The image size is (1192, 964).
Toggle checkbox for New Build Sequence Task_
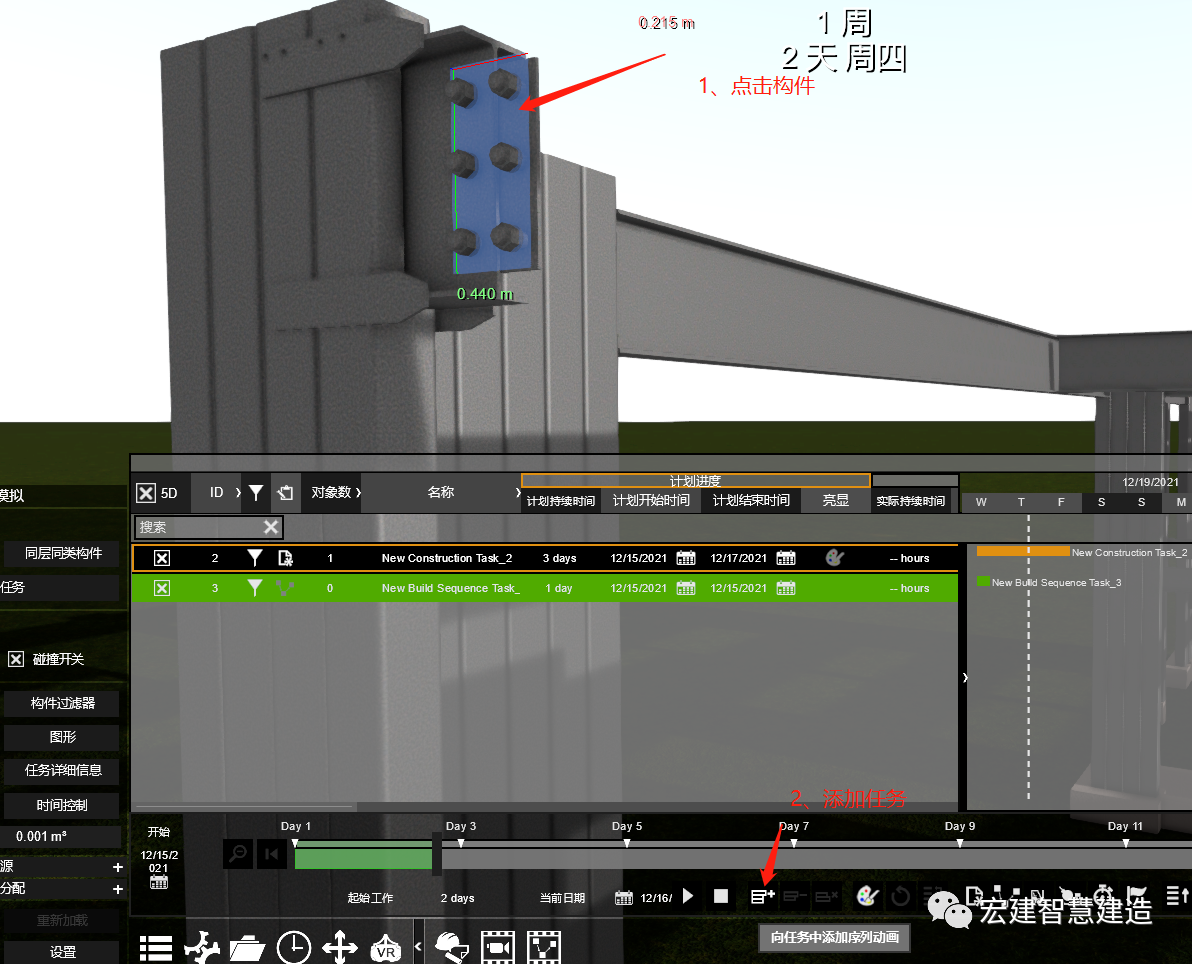coord(162,588)
